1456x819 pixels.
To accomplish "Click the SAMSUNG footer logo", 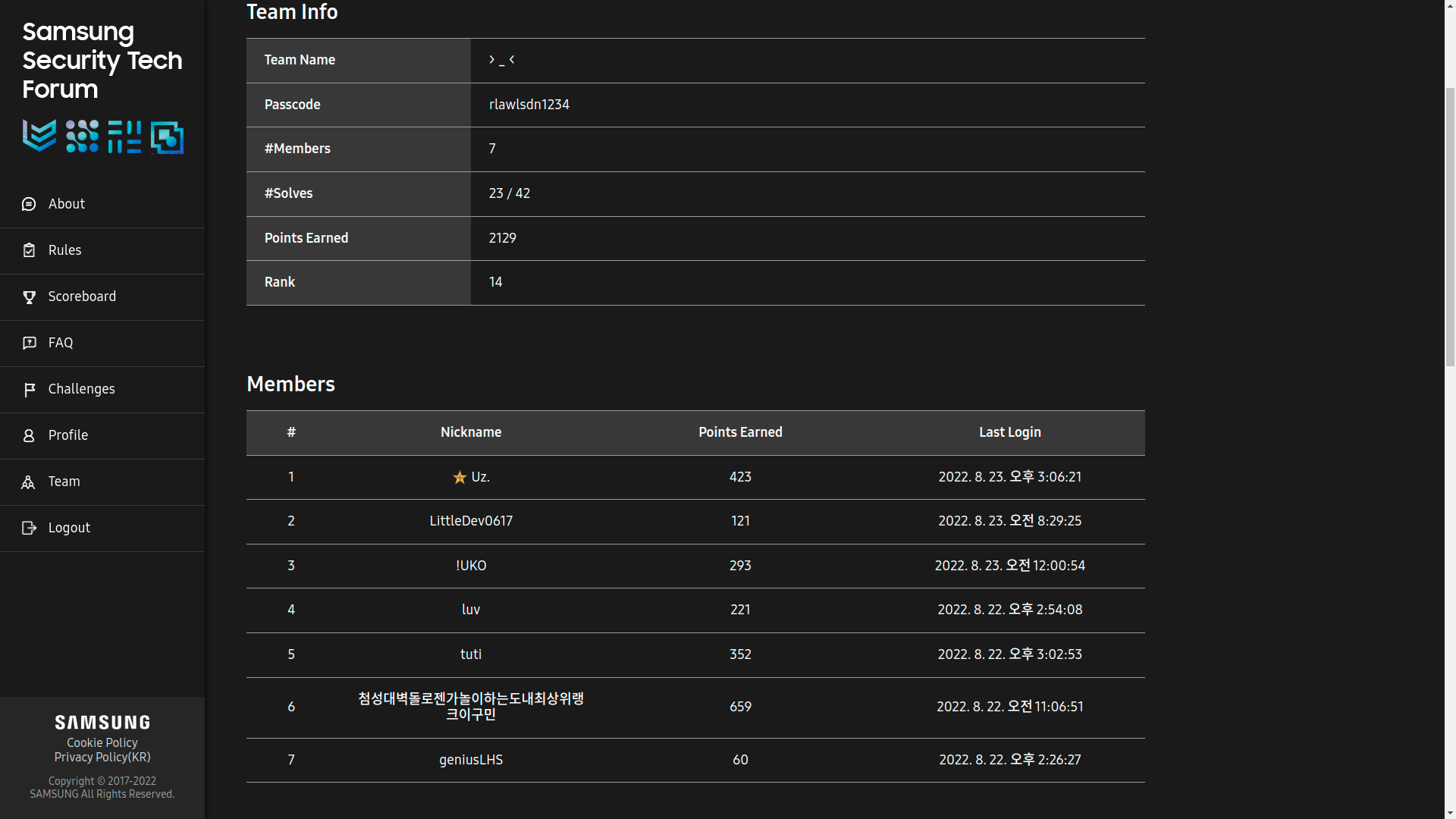I will tap(102, 722).
